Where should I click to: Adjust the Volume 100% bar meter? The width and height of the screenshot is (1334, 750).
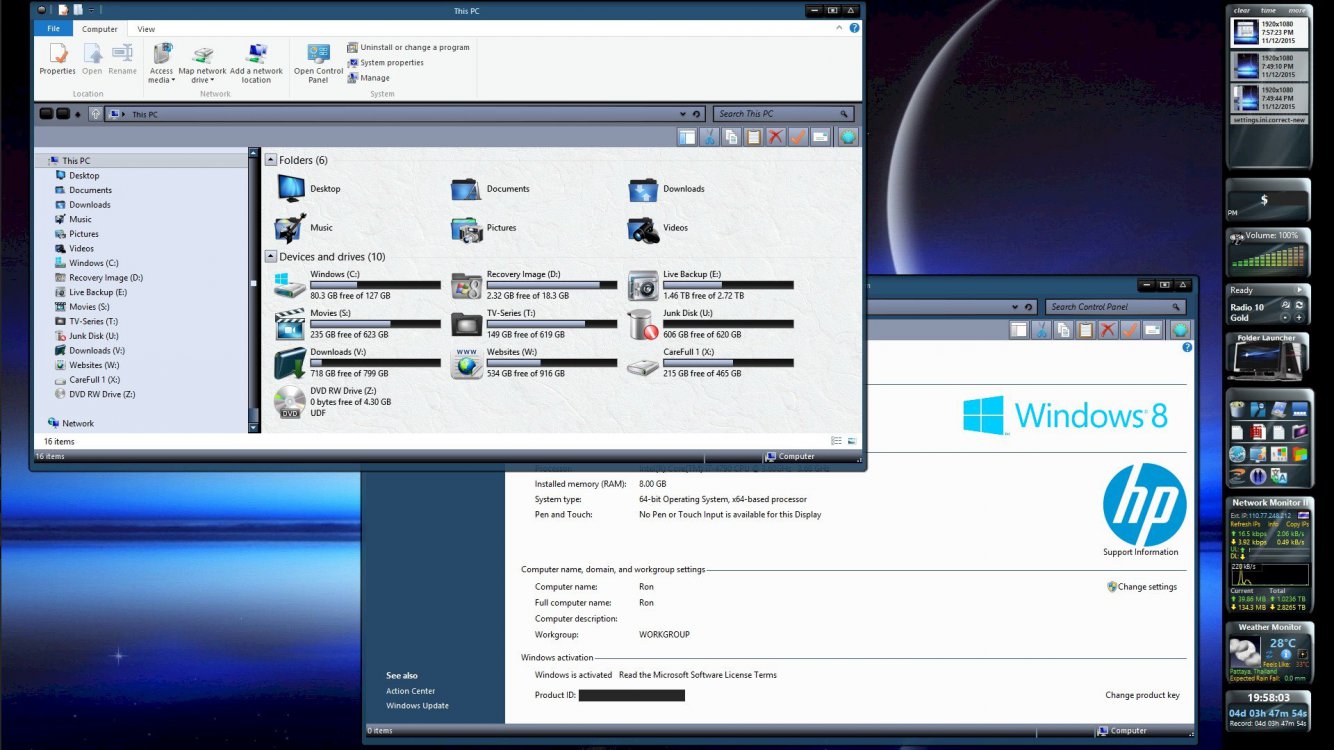coord(1270,257)
